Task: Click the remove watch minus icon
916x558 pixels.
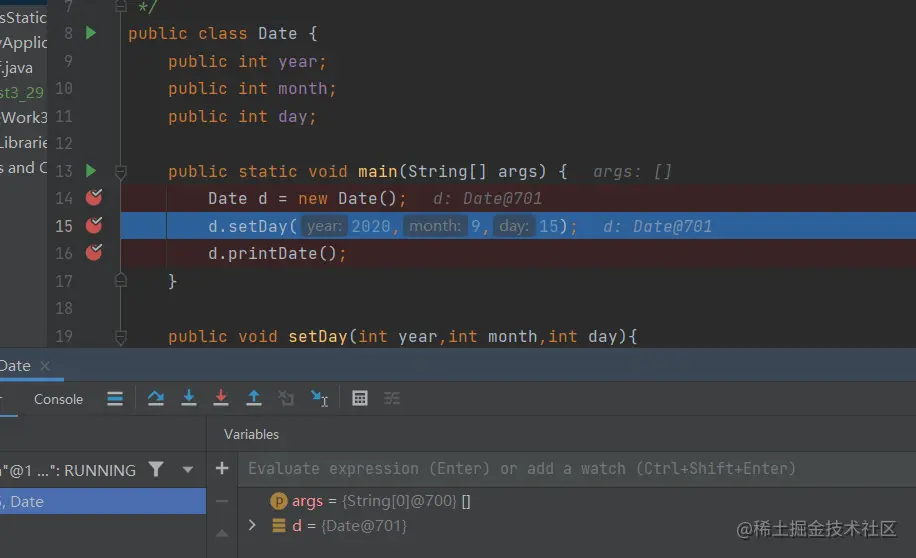Action: 222,501
